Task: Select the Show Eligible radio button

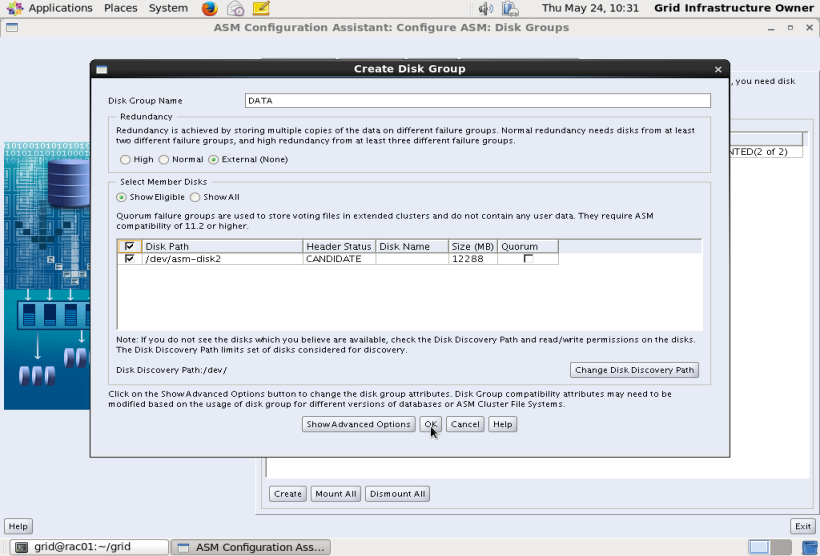Action: click(x=121, y=197)
